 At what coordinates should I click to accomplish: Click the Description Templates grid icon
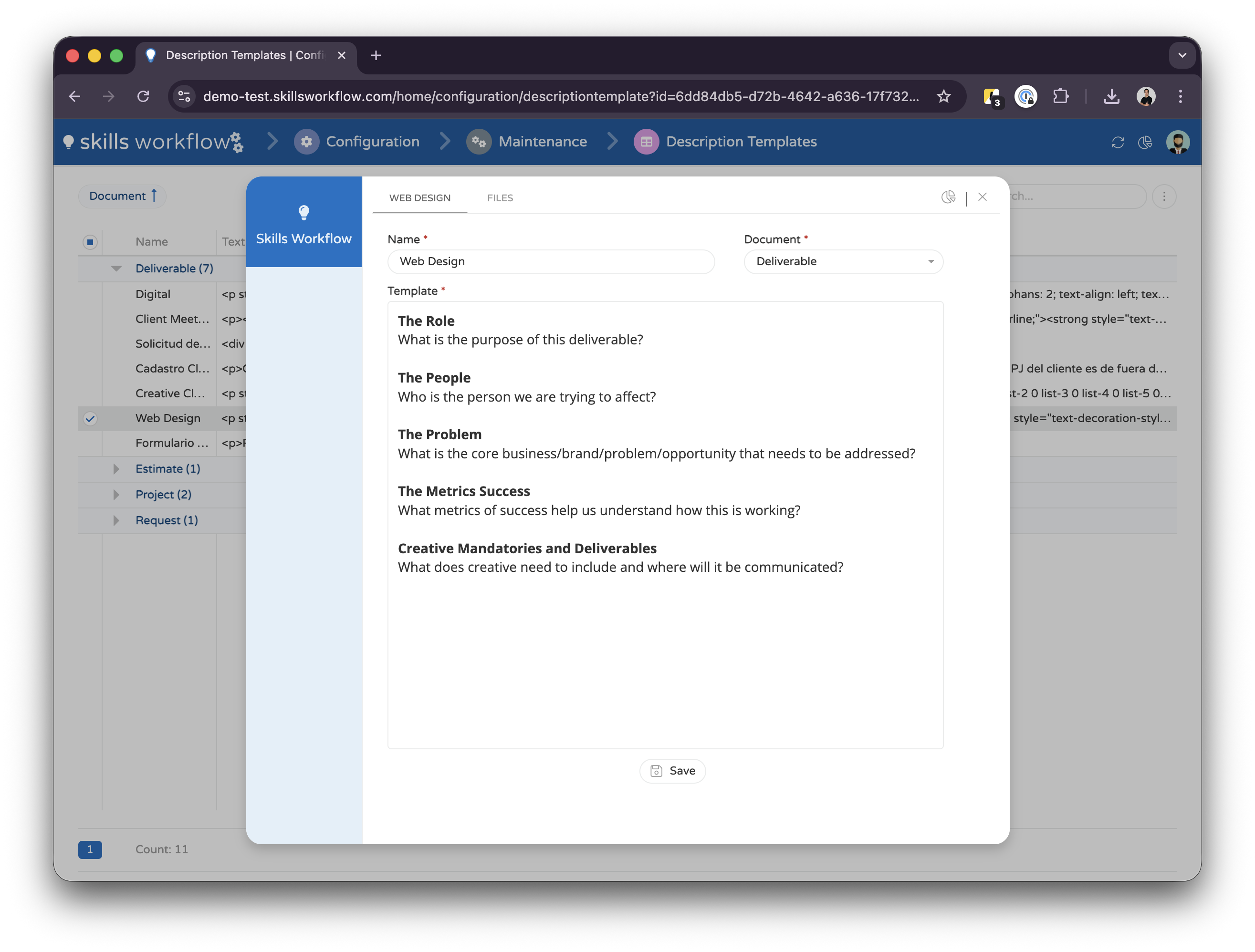[646, 142]
